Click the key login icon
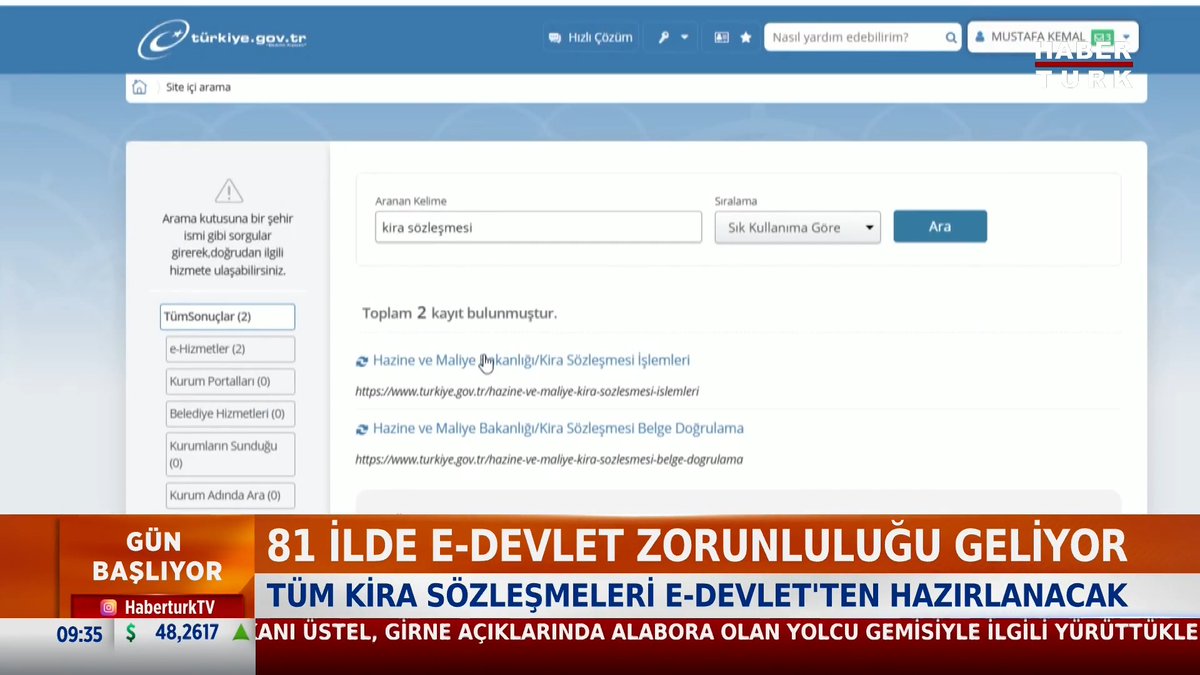 tap(663, 37)
